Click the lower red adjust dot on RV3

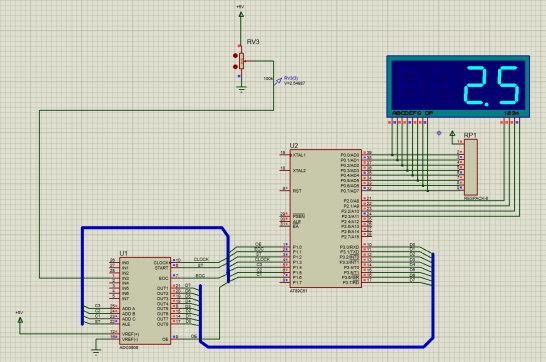click(235, 67)
